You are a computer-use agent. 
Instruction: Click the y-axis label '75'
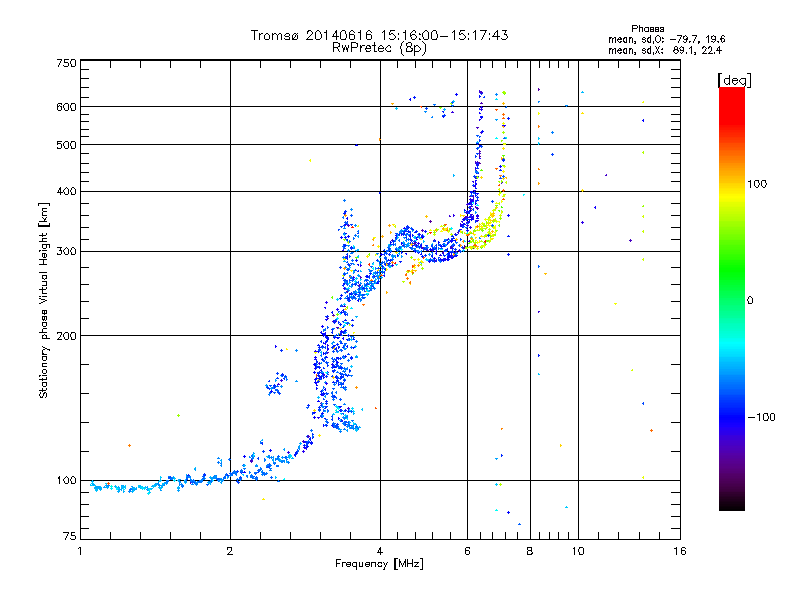tap(70, 536)
